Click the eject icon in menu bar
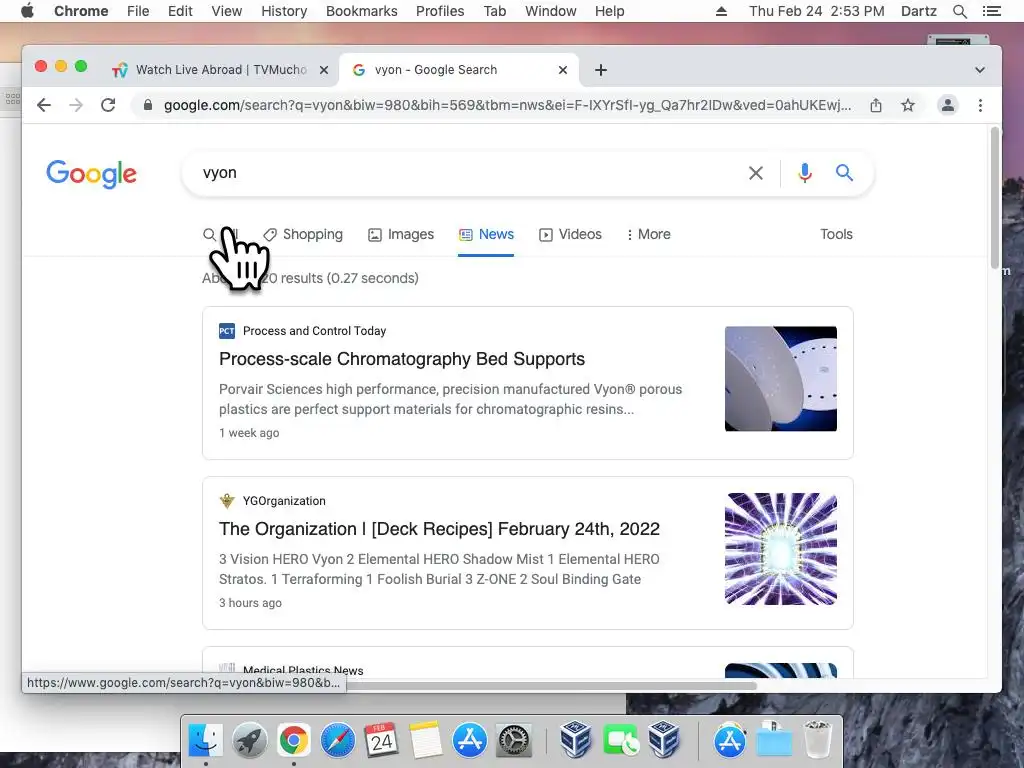1024x768 pixels. coord(721,11)
